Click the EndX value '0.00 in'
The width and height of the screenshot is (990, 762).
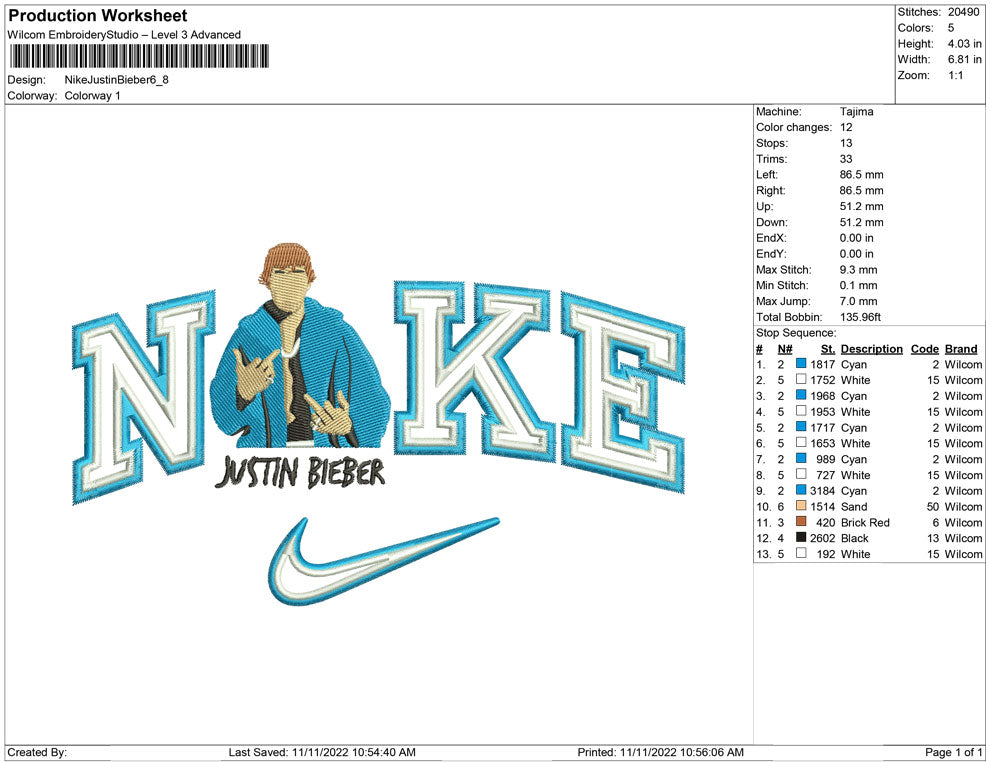click(x=857, y=238)
